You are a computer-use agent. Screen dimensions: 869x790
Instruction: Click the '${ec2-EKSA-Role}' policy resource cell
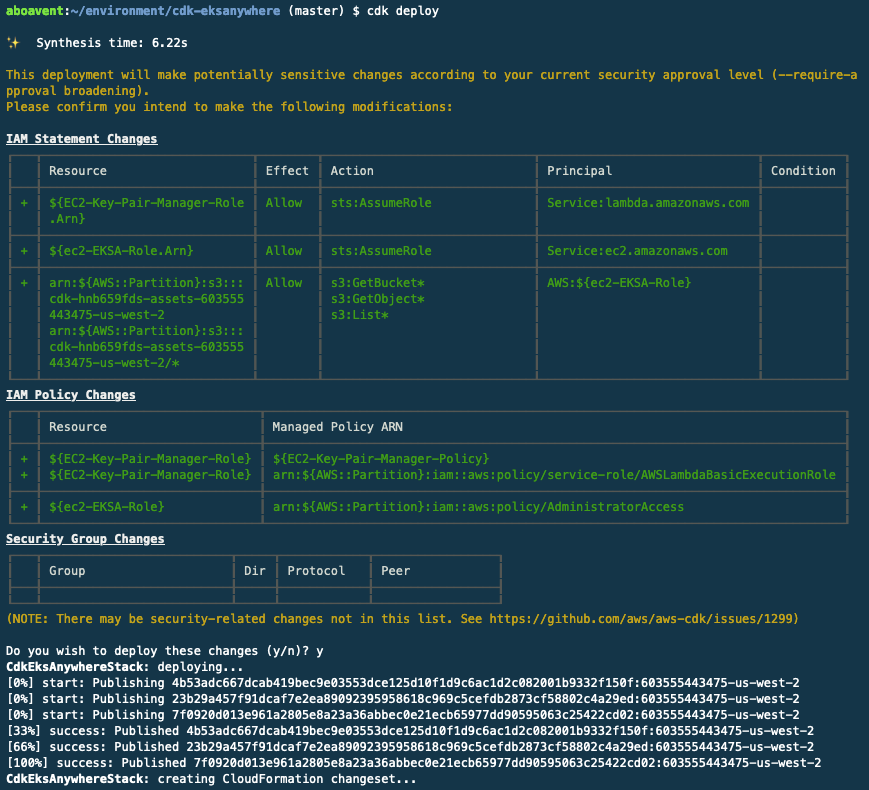(106, 507)
